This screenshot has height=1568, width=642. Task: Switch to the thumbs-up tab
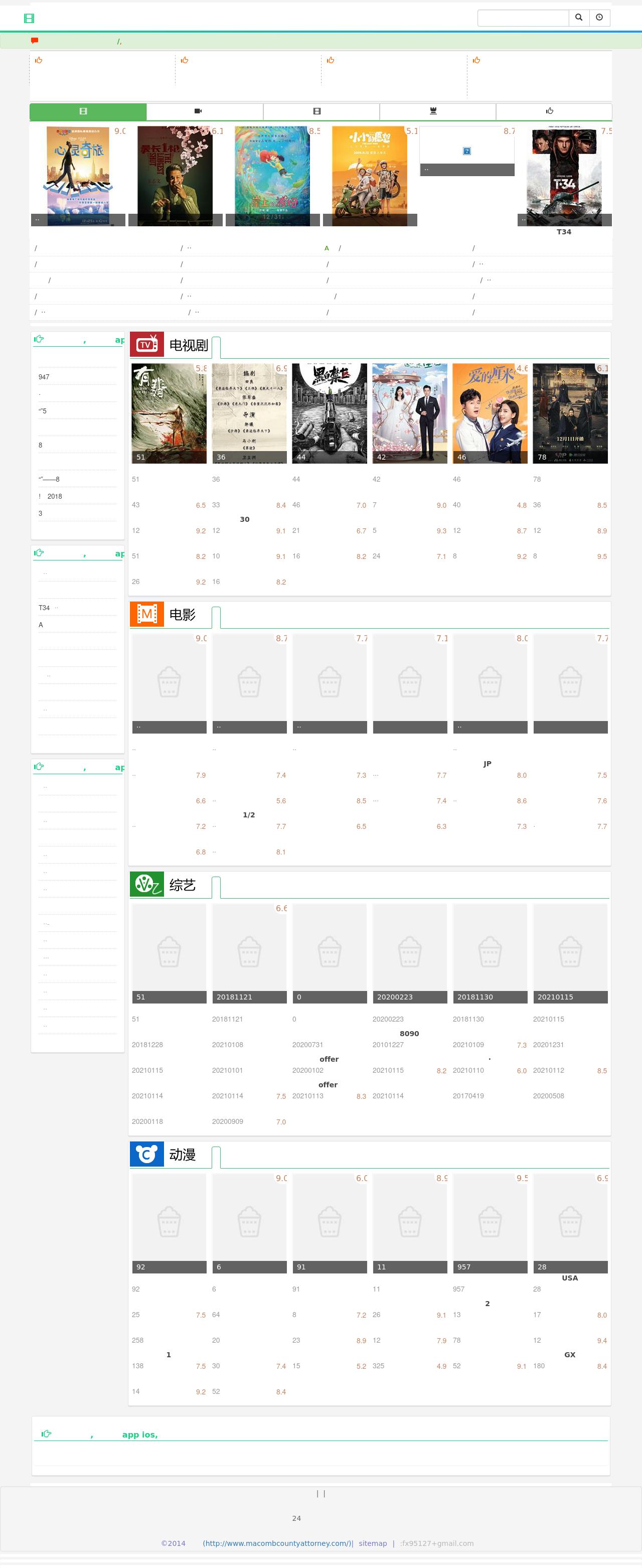click(554, 111)
